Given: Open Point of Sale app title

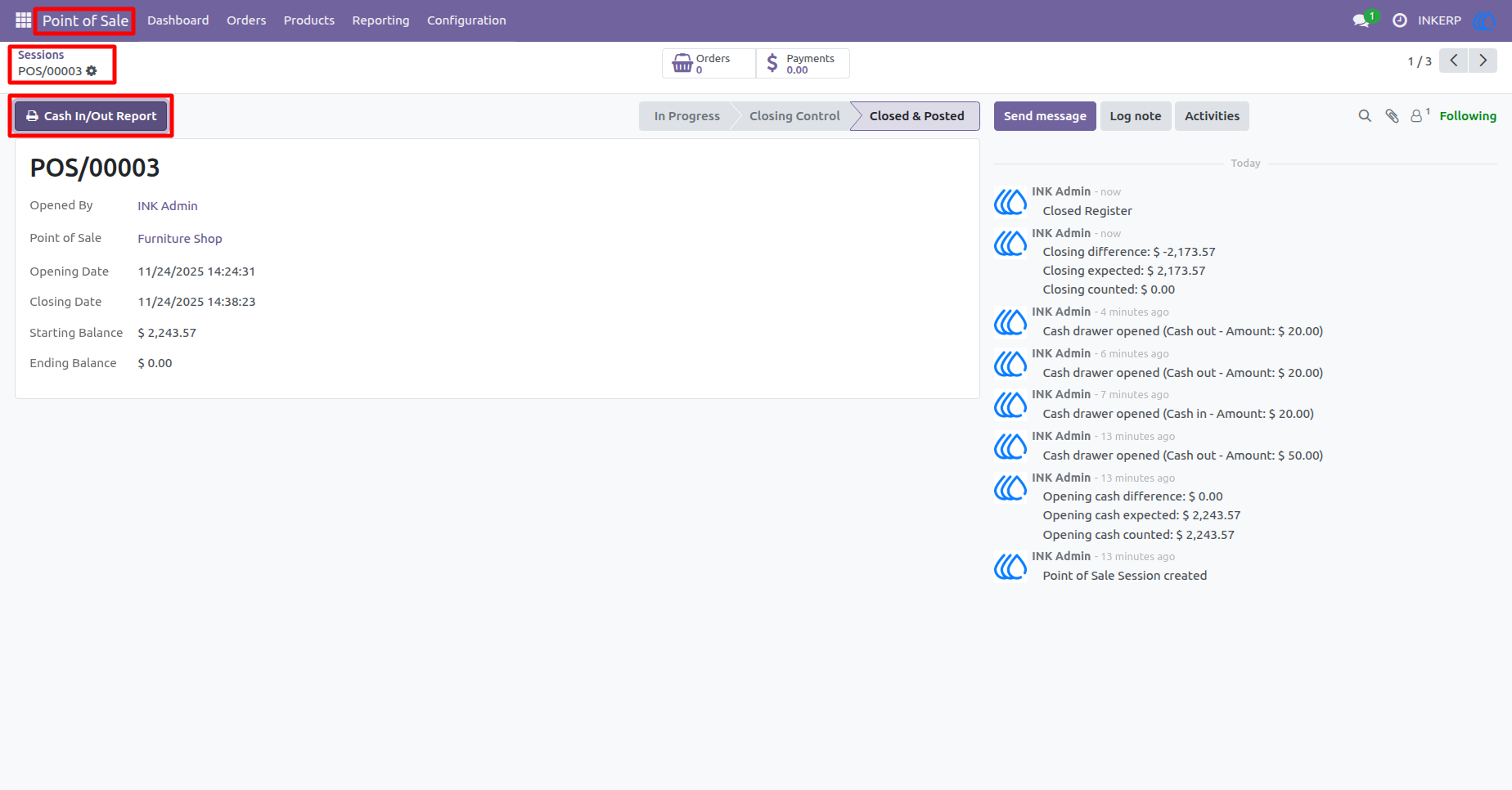Looking at the screenshot, I should pyautogui.click(x=85, y=20).
